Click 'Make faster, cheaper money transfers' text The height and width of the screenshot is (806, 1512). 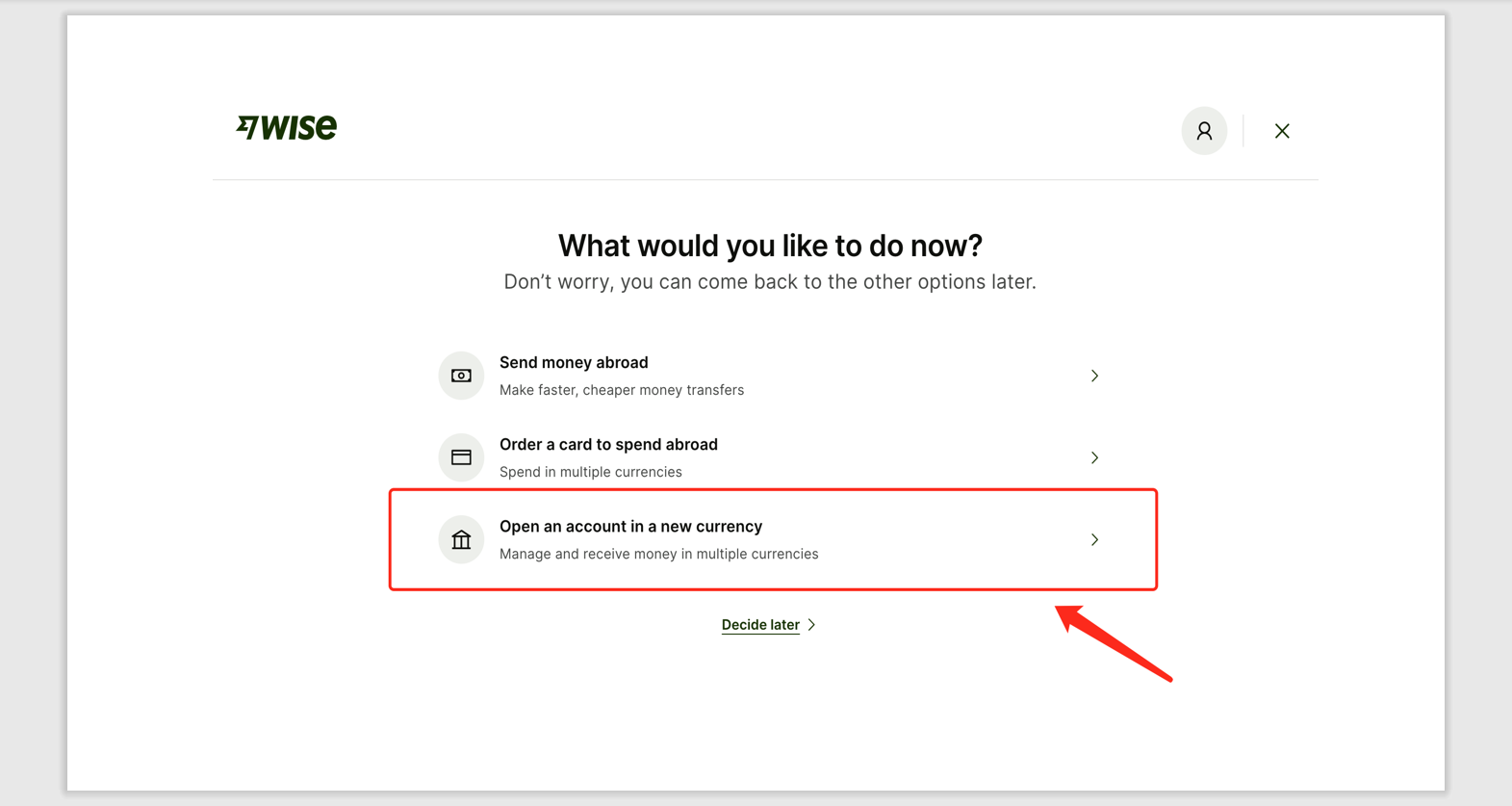622,390
